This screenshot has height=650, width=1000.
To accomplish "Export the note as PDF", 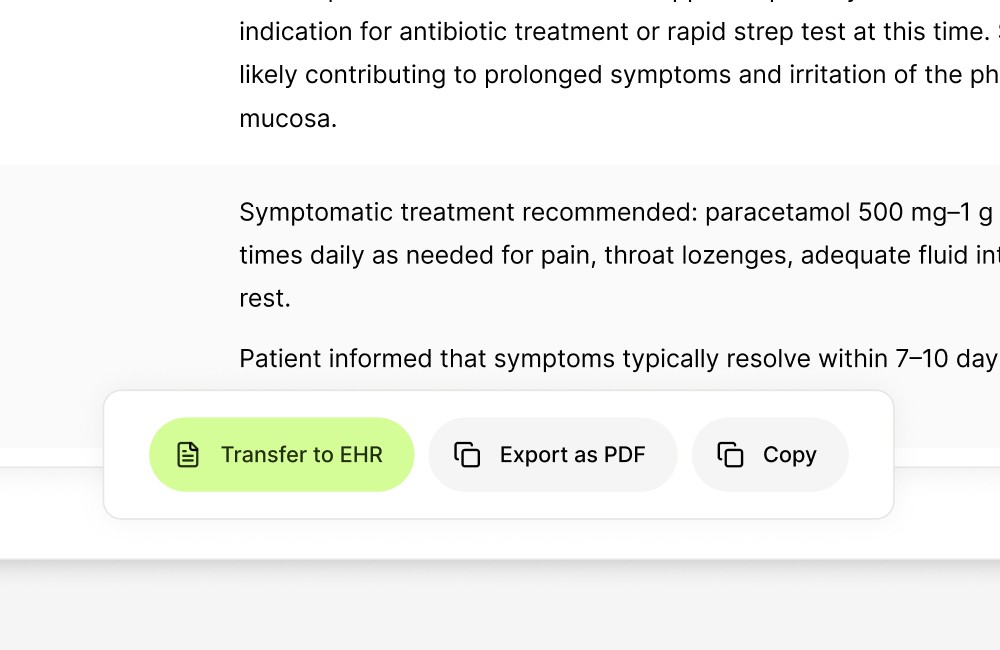I will click(x=552, y=455).
